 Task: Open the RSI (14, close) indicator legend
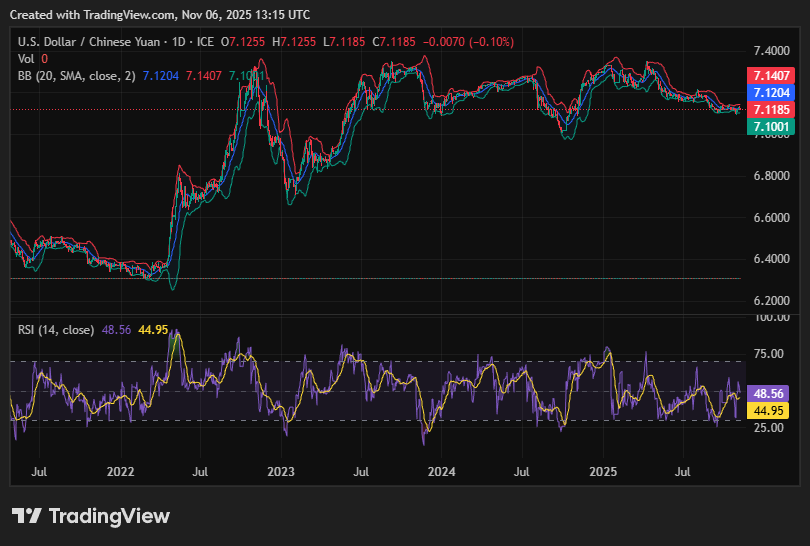pyautogui.click(x=57, y=329)
